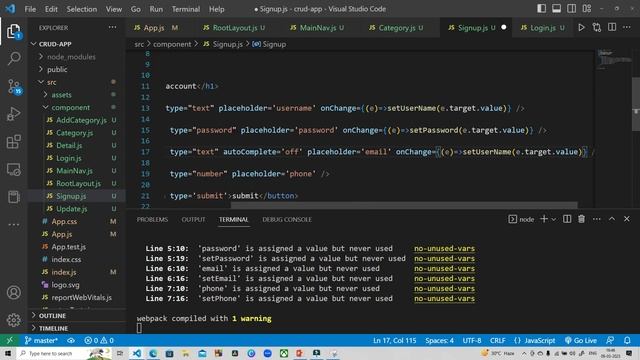Open Source Control view in activity bar
This screenshot has width=640, height=360.
pyautogui.click(x=14, y=86)
